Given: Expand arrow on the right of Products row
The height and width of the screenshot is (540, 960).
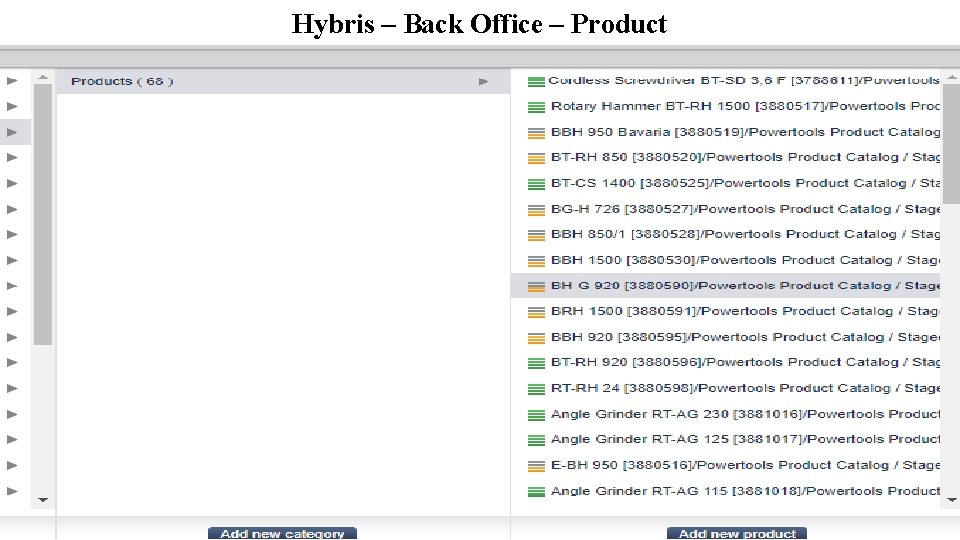Looking at the screenshot, I should [484, 81].
